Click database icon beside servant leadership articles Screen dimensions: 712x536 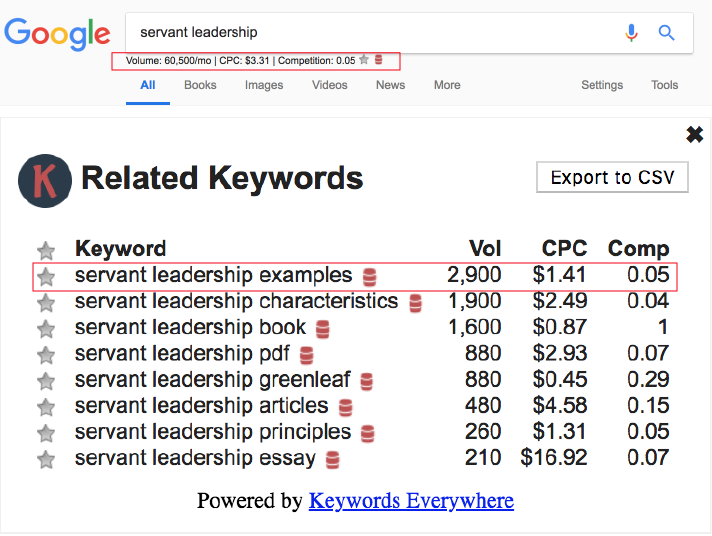coord(346,408)
